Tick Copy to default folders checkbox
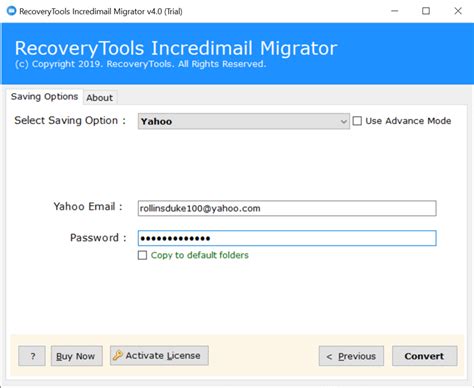Viewport: 474px width, 388px height. pos(142,255)
